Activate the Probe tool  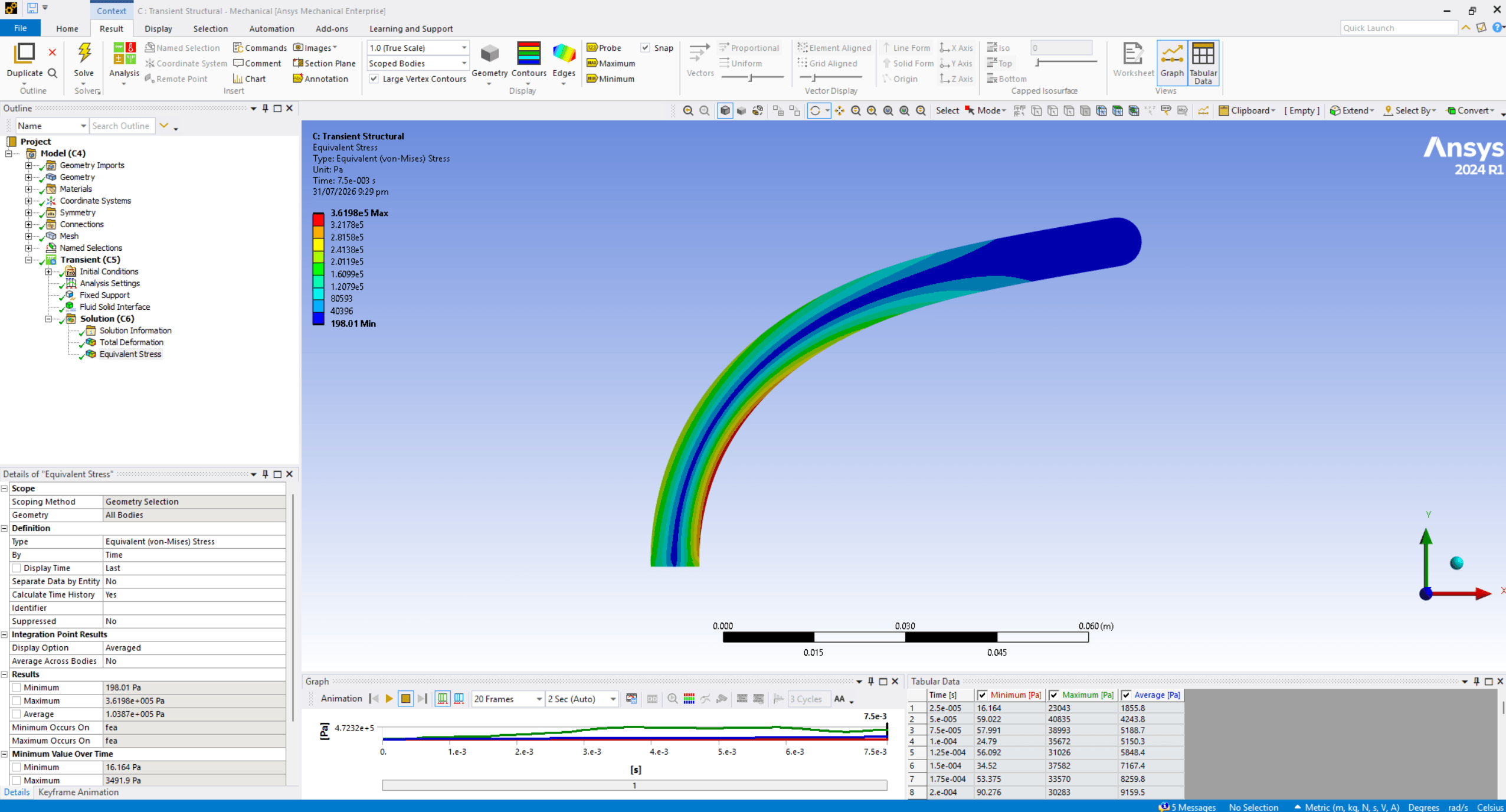[604, 48]
